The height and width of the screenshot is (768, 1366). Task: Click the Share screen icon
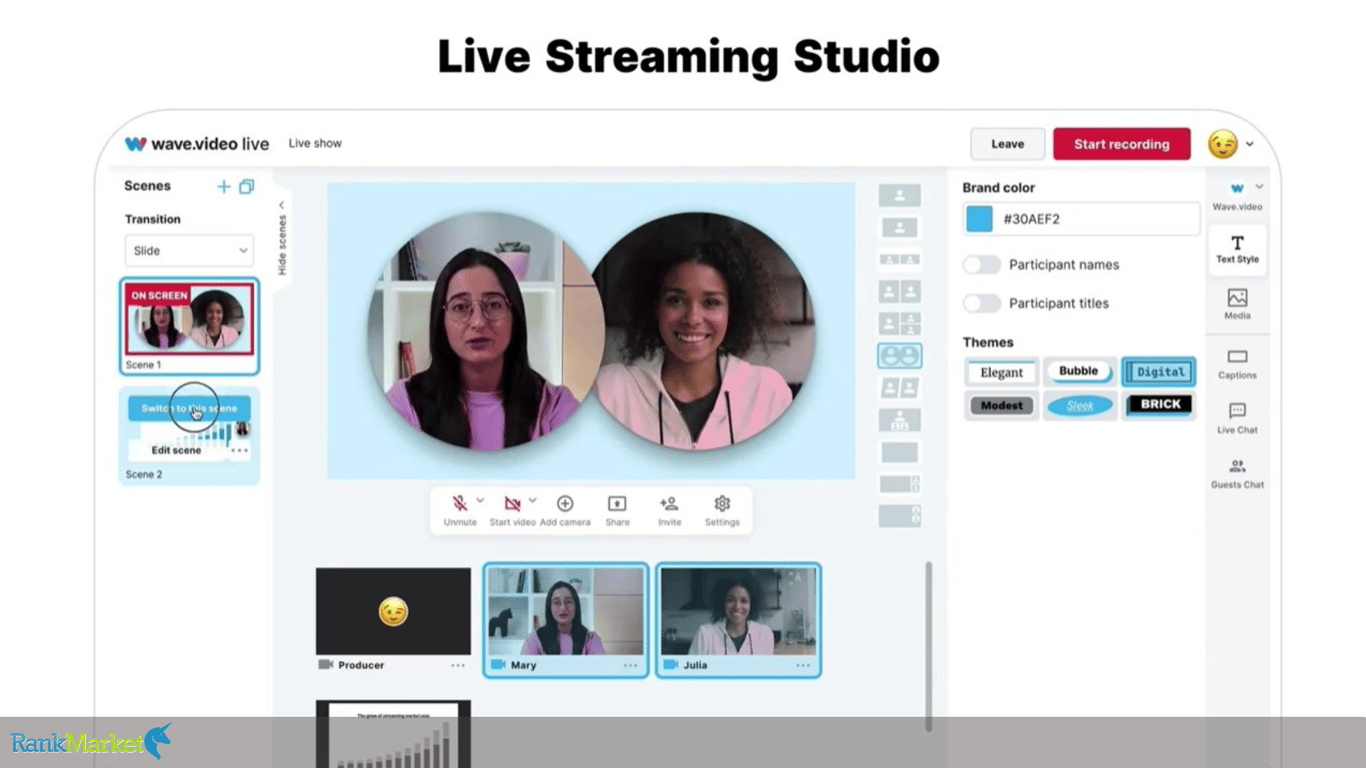[617, 504]
